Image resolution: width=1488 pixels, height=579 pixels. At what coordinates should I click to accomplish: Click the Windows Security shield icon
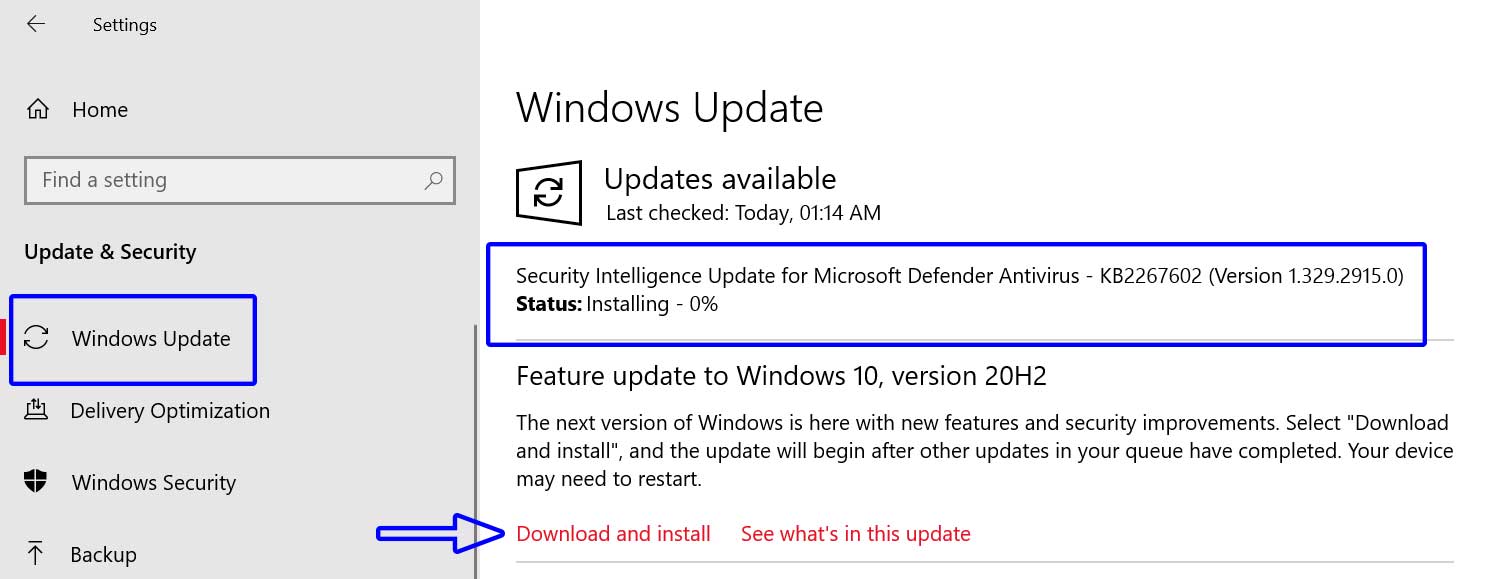click(36, 482)
